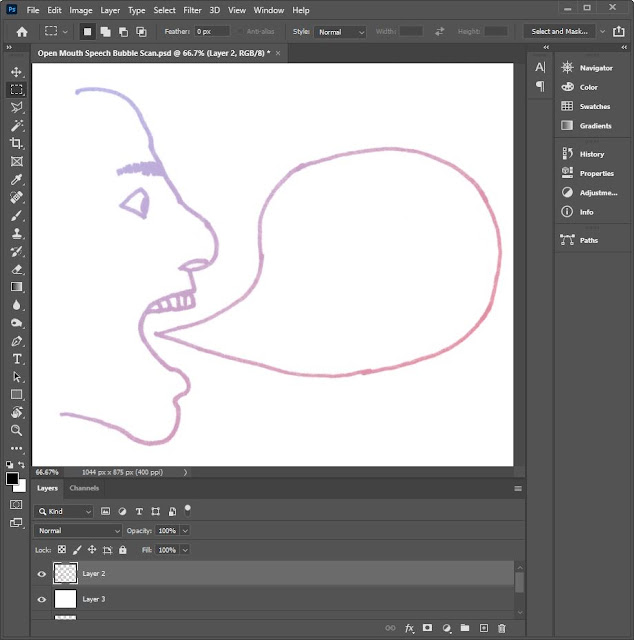
Task: Choose Intersect with selection mode
Action: point(141,32)
